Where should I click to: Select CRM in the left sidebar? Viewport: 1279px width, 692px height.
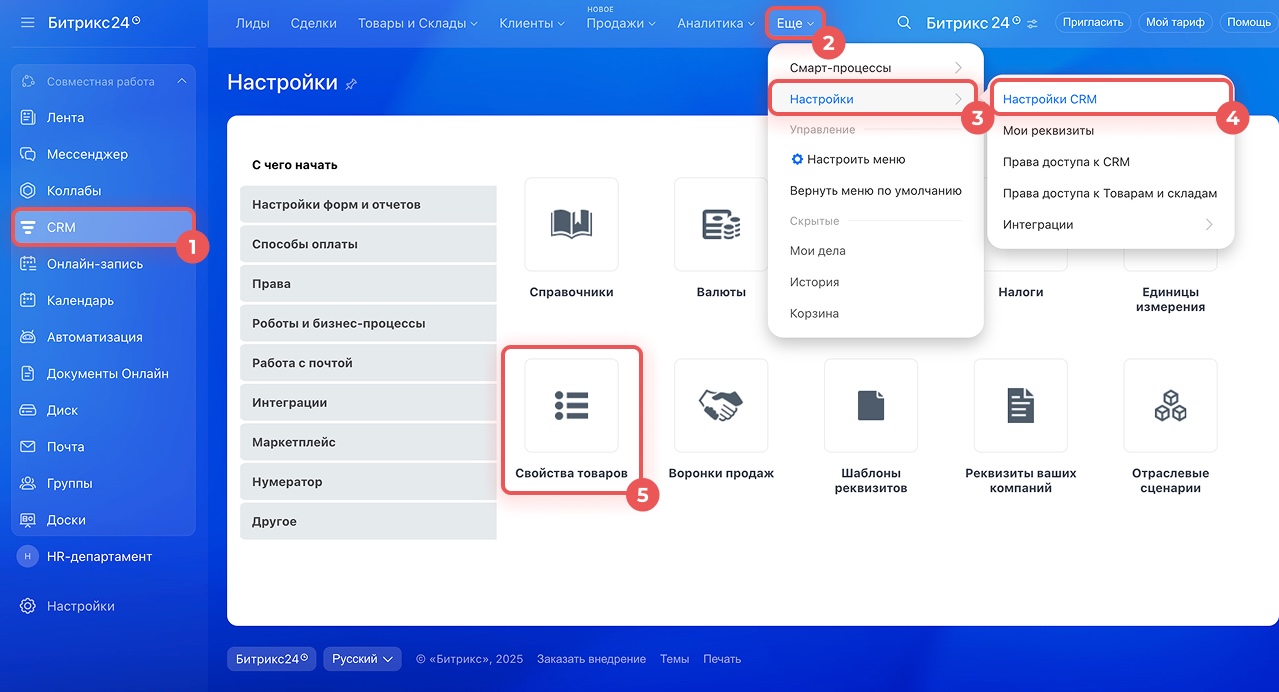[61, 227]
